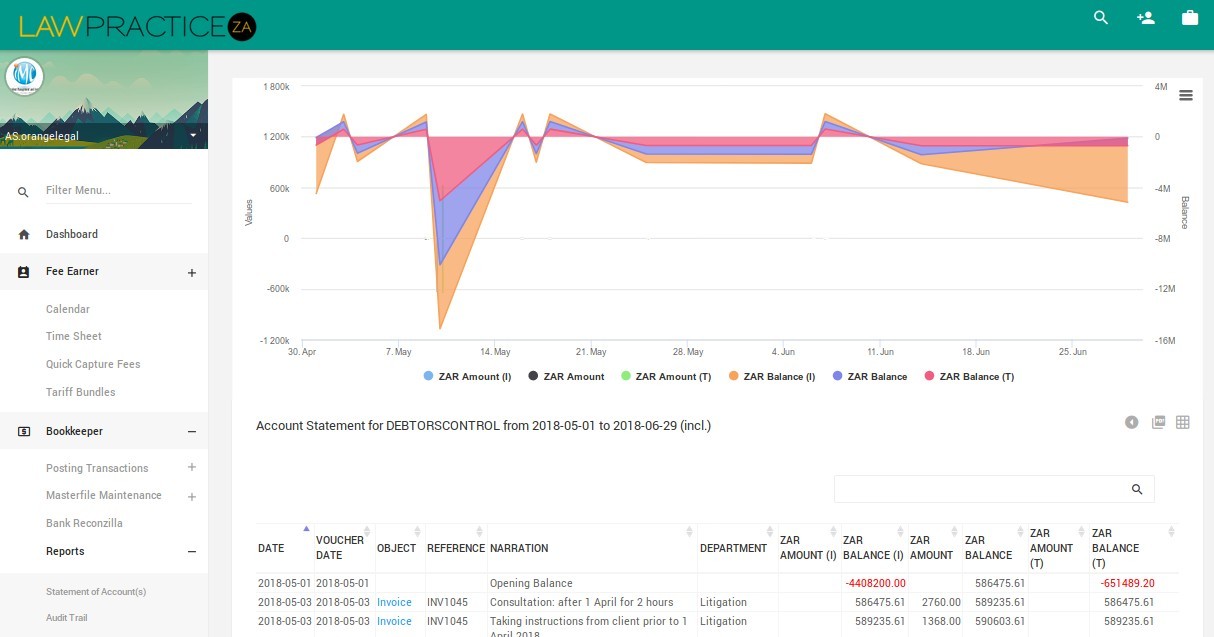This screenshot has width=1214, height=637.
Task: Click the Bookkeeper section icon
Action: [22, 431]
